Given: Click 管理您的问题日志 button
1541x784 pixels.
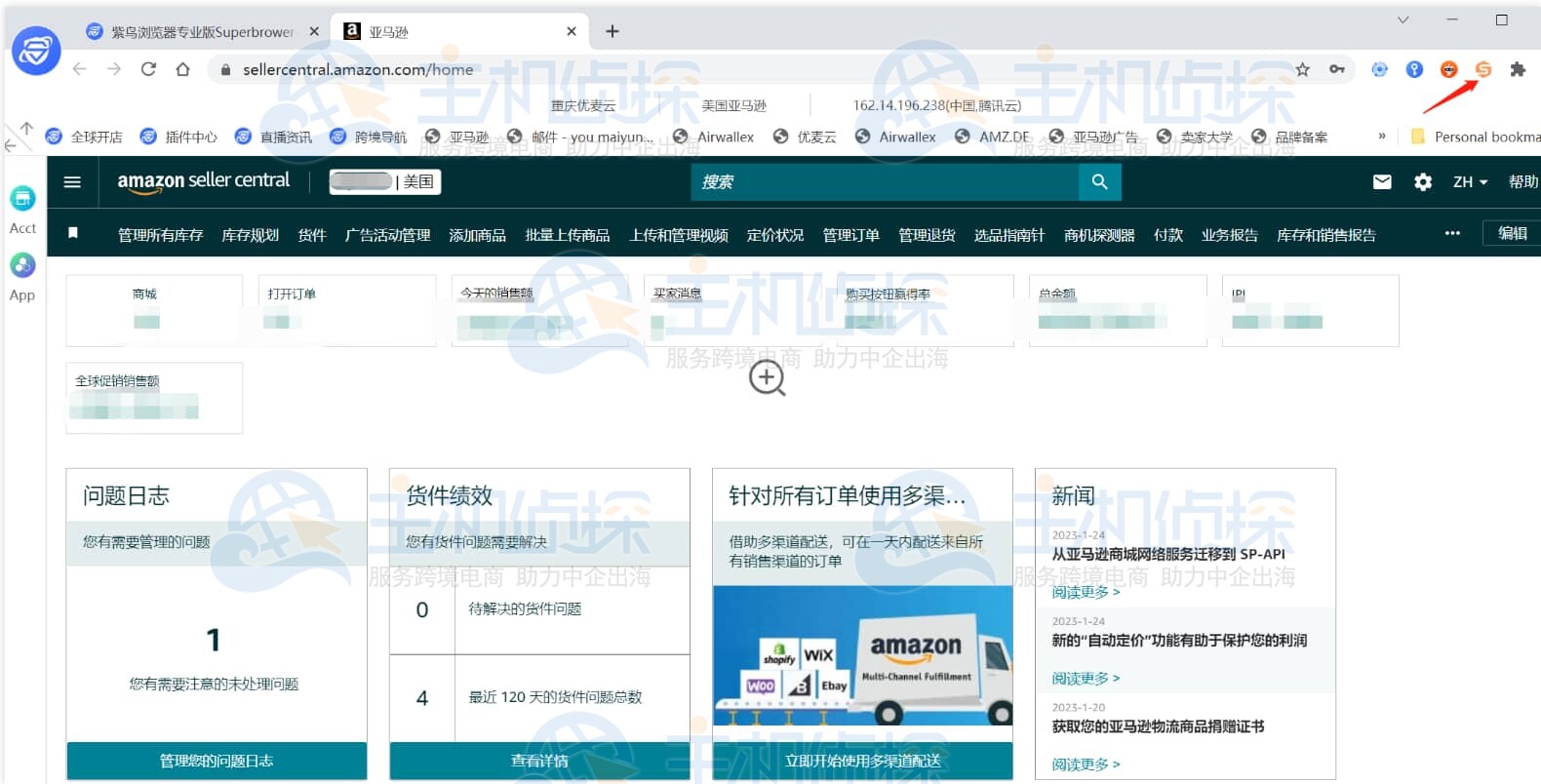Looking at the screenshot, I should (x=217, y=761).
